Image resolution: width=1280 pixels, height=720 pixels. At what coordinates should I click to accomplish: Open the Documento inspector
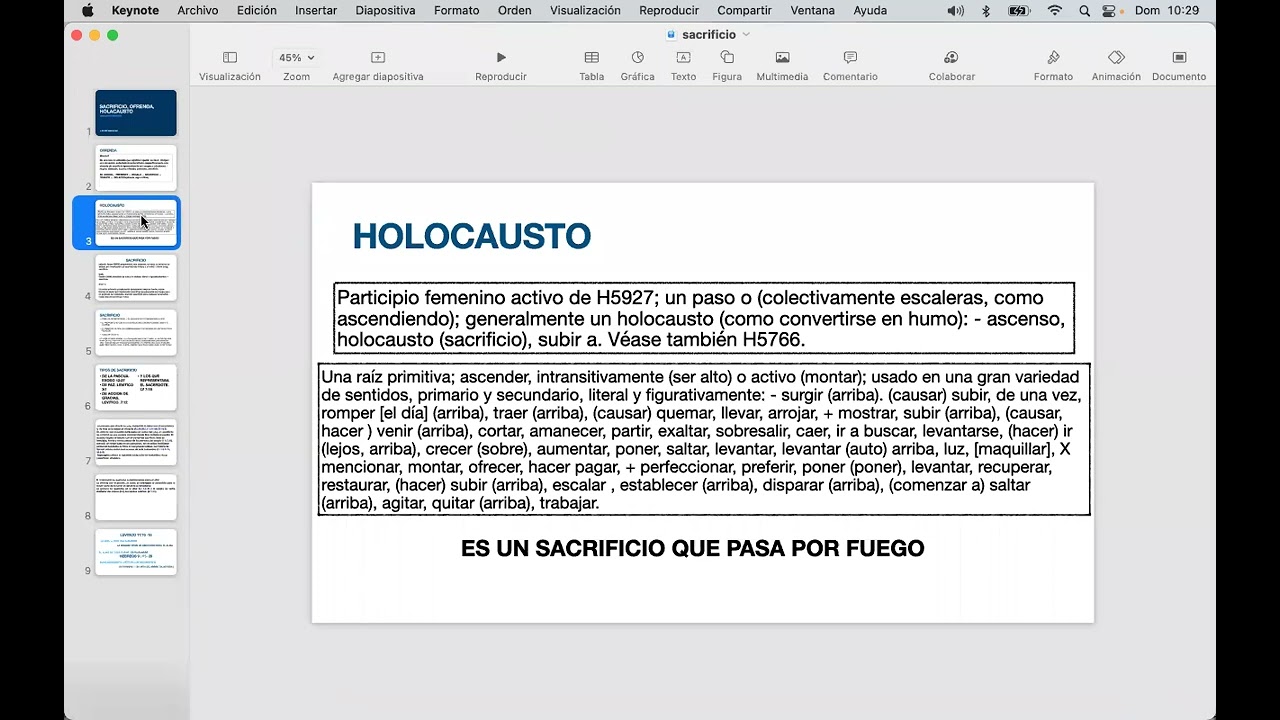coord(1179,66)
